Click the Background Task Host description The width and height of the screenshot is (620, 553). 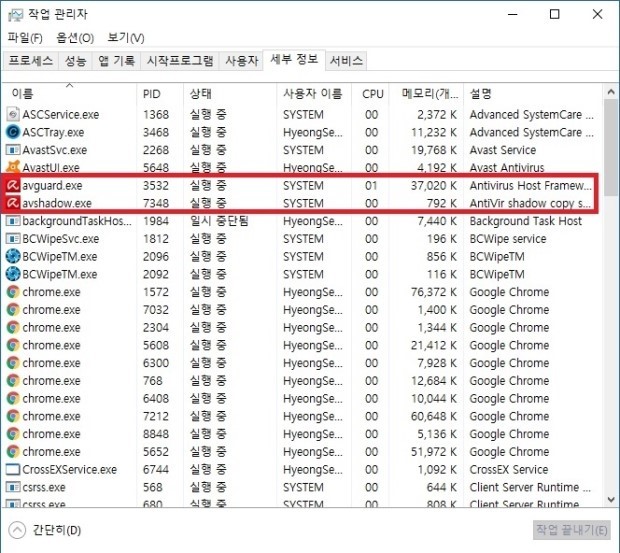tap(525, 221)
